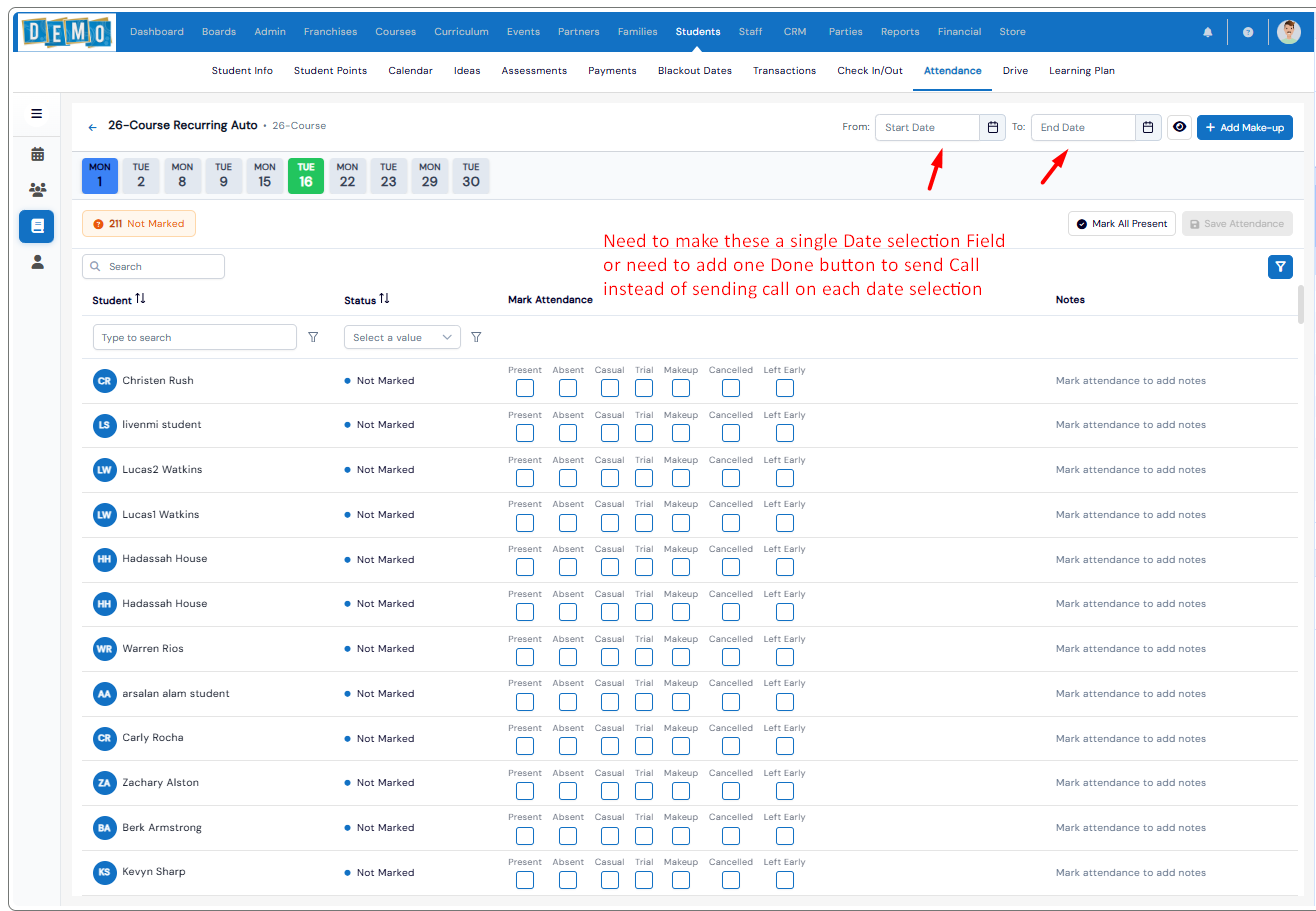The height and width of the screenshot is (911, 1316).
Task: Check Present for Zachary Alston
Action: [x=525, y=791]
